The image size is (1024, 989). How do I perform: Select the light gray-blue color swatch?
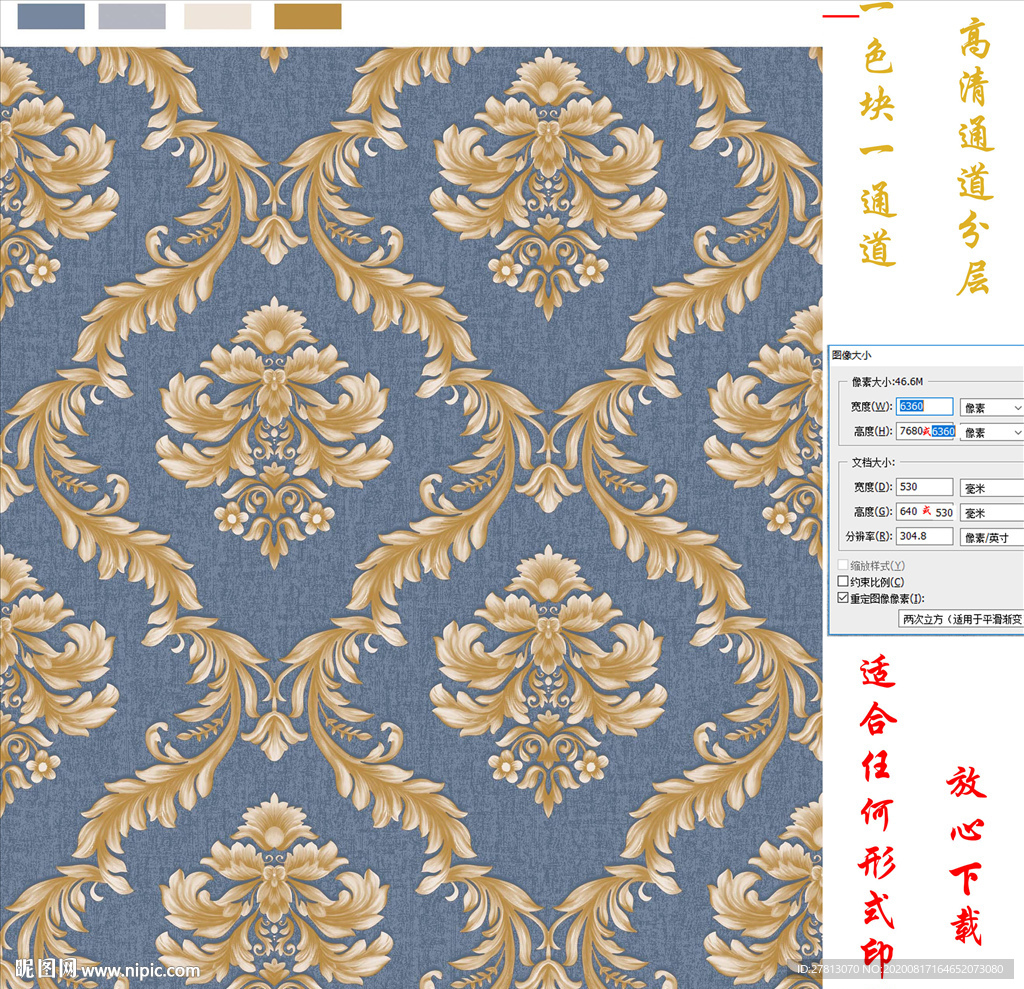[132, 16]
